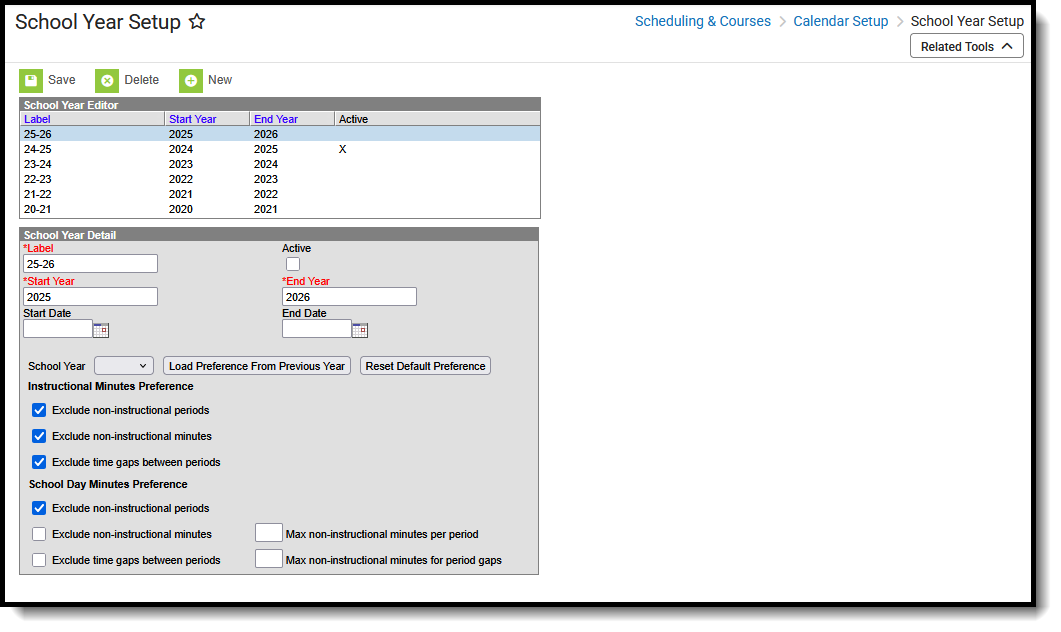Select the 24-25 school year row

point(280,149)
